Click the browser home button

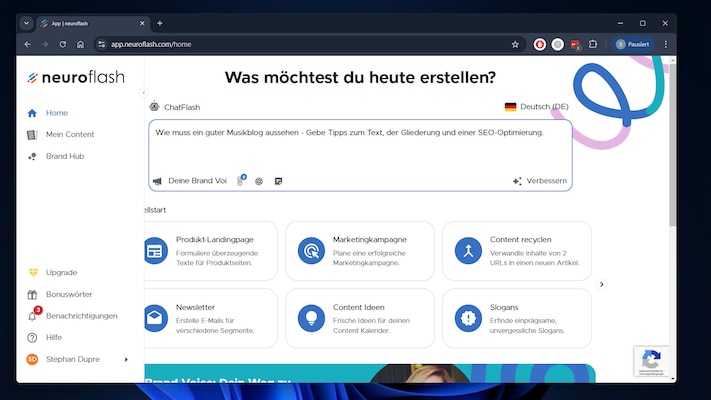80,44
